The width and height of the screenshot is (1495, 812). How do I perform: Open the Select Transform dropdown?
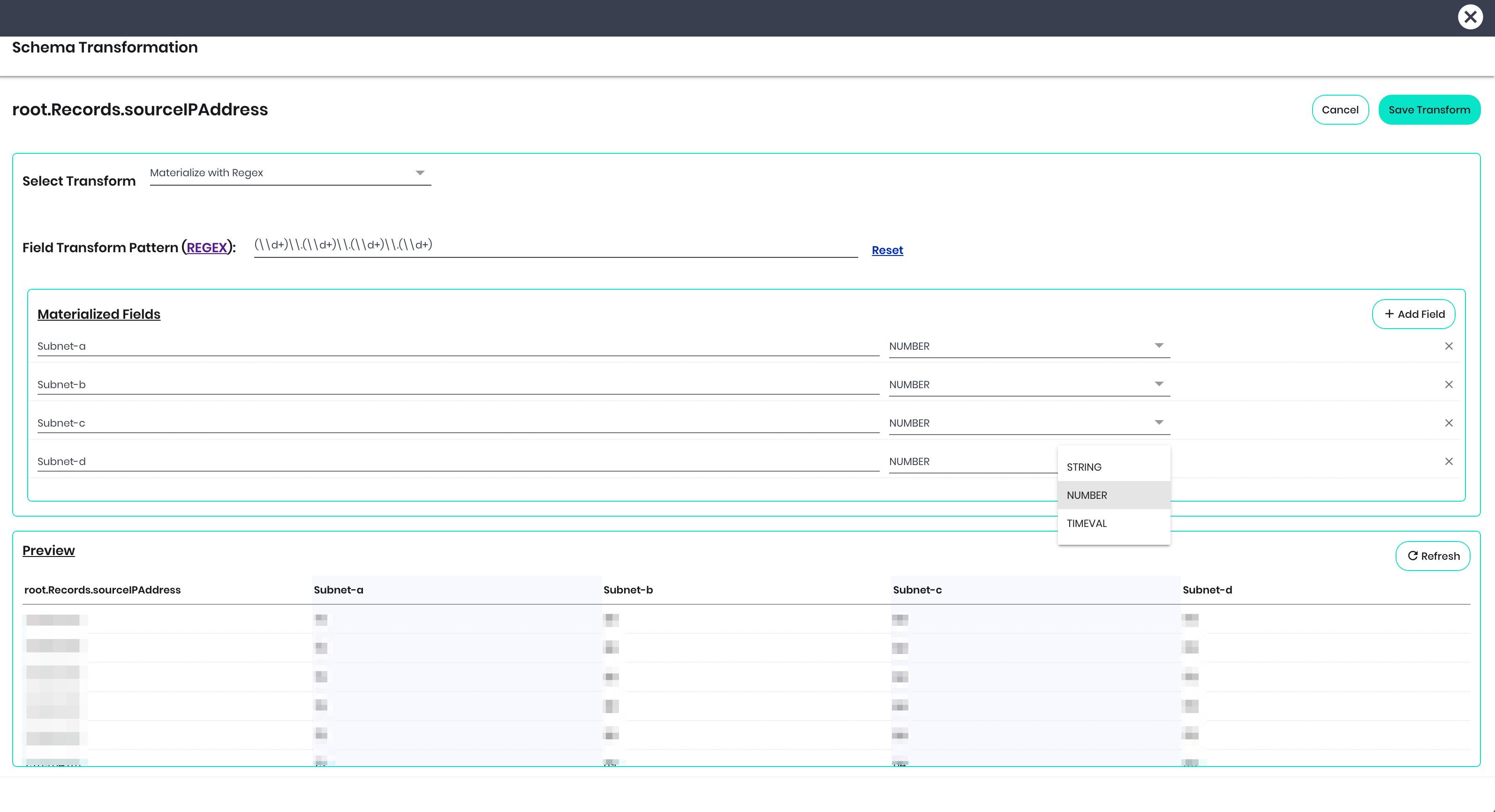point(290,173)
